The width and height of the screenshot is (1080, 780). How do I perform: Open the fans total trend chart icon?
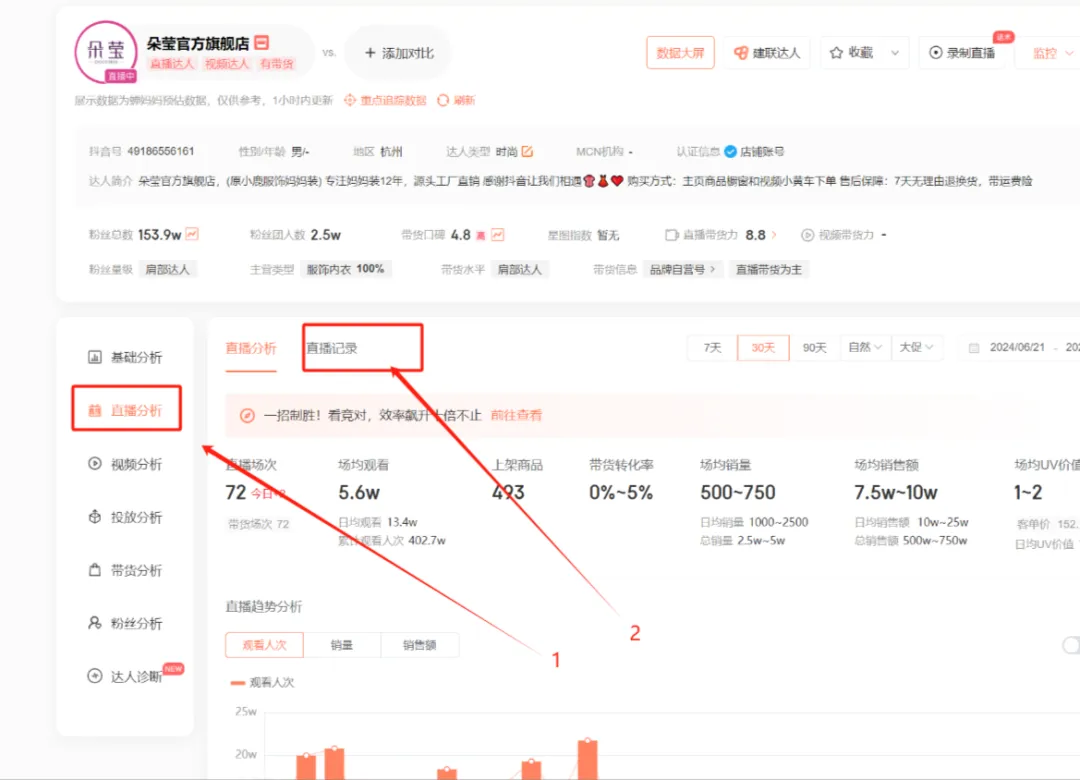(192, 234)
